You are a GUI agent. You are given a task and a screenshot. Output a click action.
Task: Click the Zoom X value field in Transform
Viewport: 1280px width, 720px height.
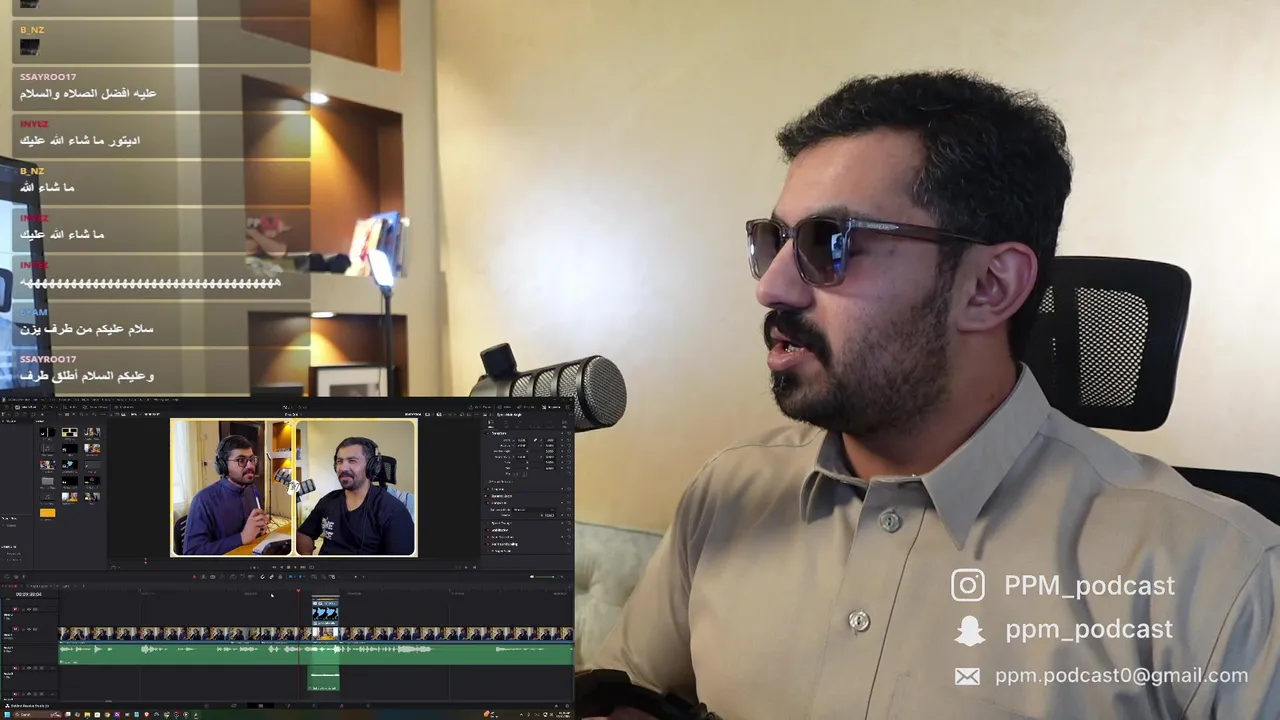tap(521, 440)
